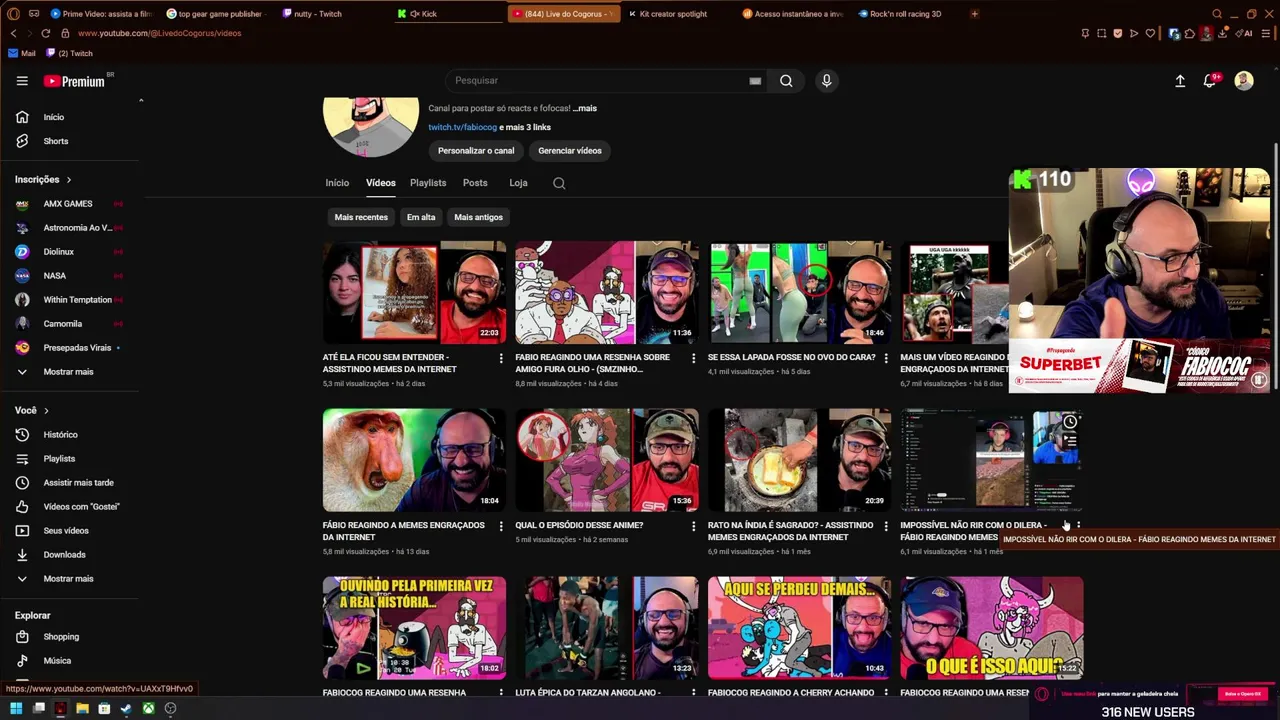Switch to the Posts channel tab
This screenshot has width=1280, height=720.
click(x=475, y=183)
